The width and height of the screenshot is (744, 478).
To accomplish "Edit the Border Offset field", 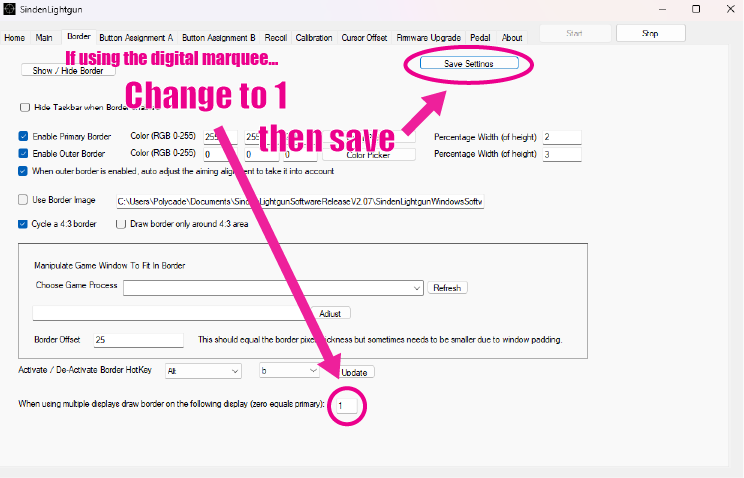I will click(x=138, y=340).
